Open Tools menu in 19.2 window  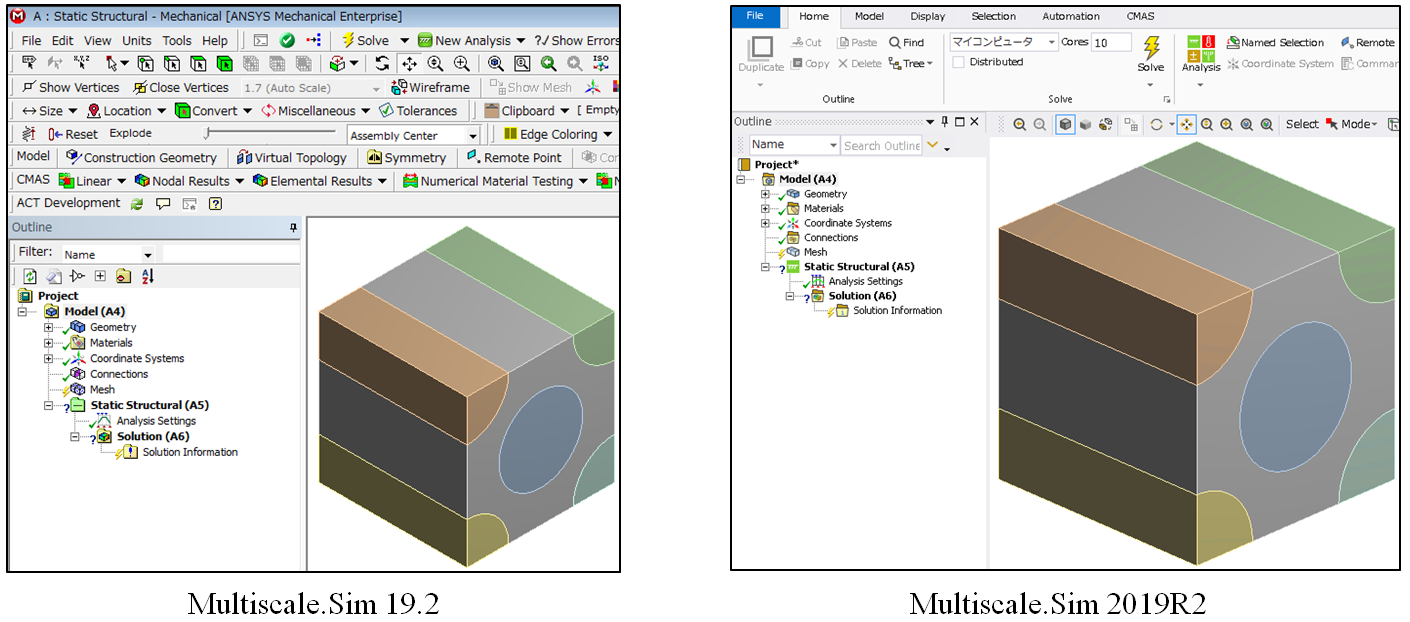(x=177, y=40)
